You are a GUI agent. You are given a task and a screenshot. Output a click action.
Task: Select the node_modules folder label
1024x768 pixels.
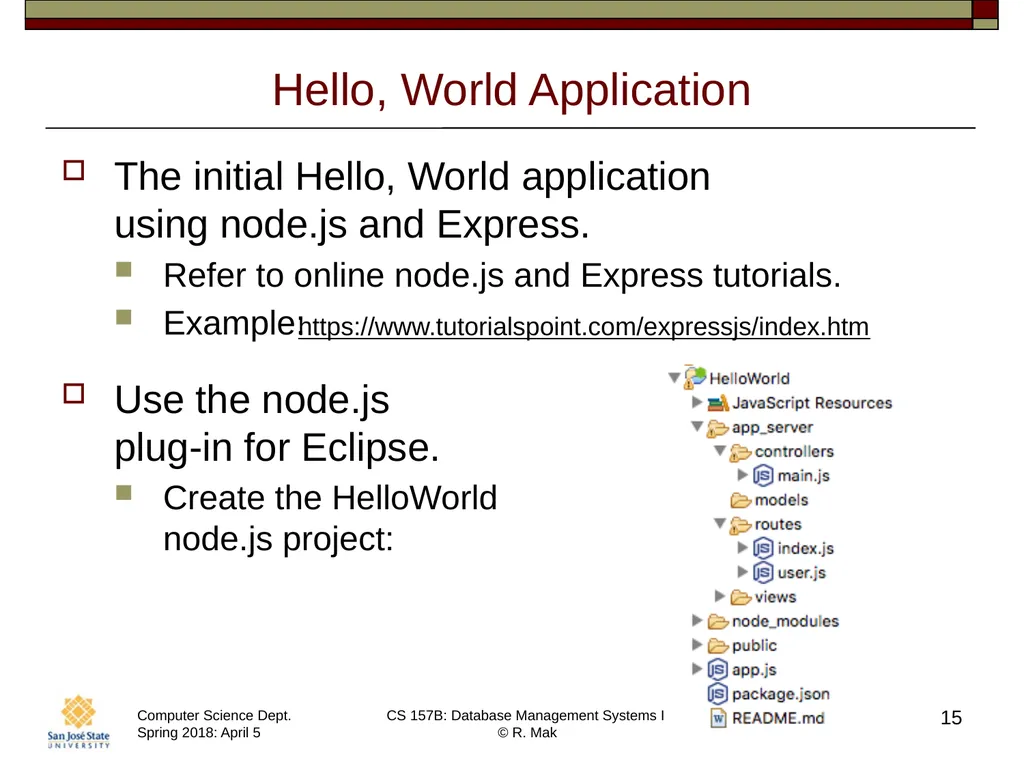click(x=786, y=621)
